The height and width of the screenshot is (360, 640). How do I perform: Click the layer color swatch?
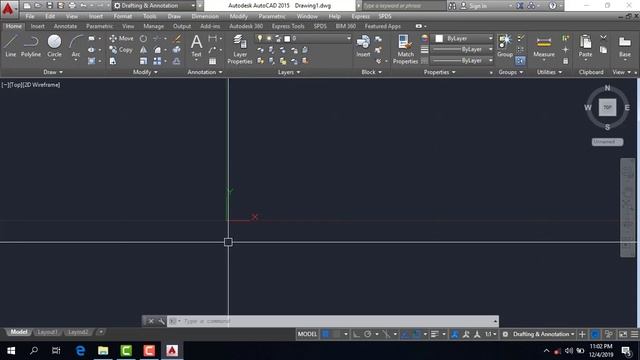(287, 38)
